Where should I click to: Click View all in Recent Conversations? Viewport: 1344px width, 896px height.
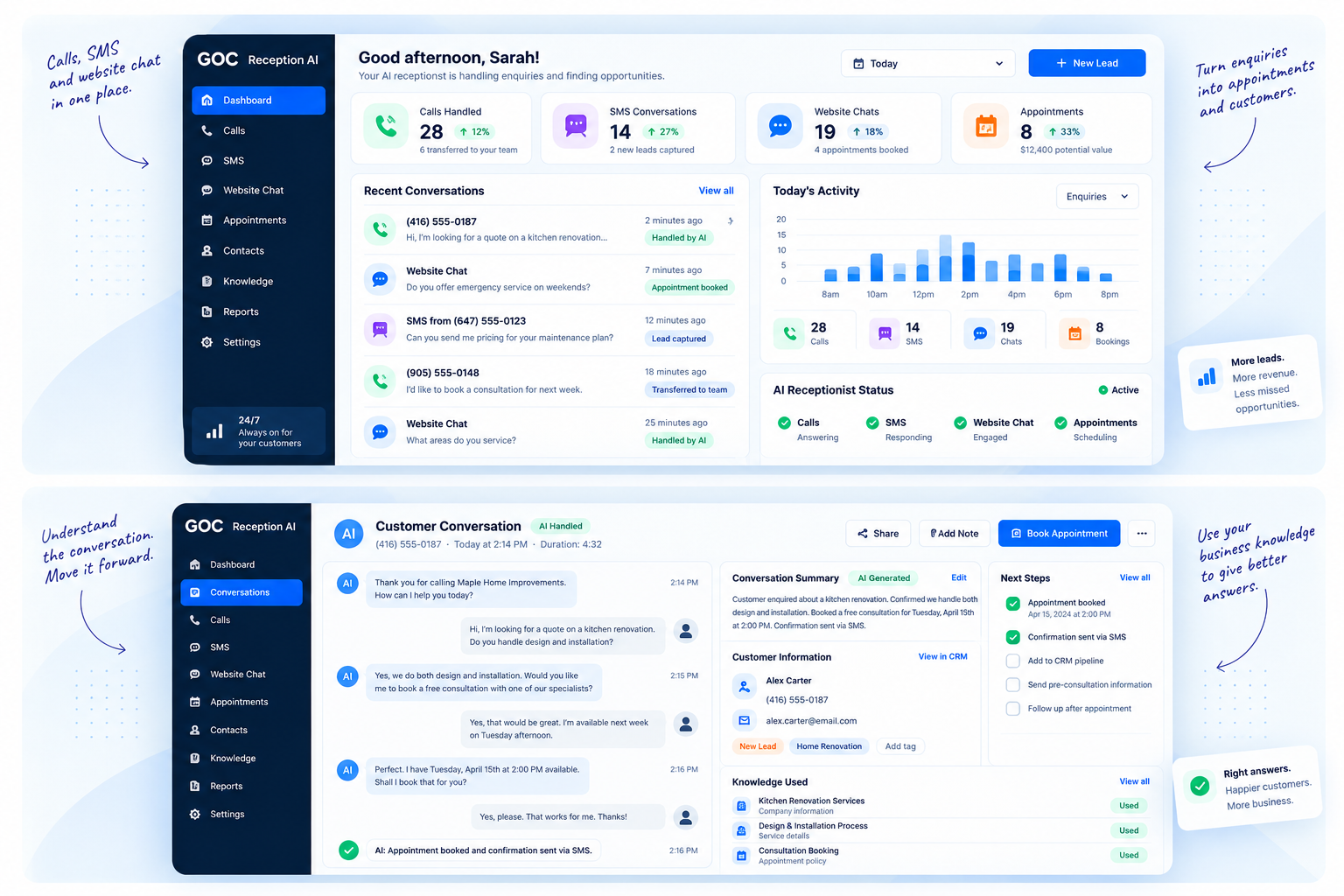coord(716,191)
